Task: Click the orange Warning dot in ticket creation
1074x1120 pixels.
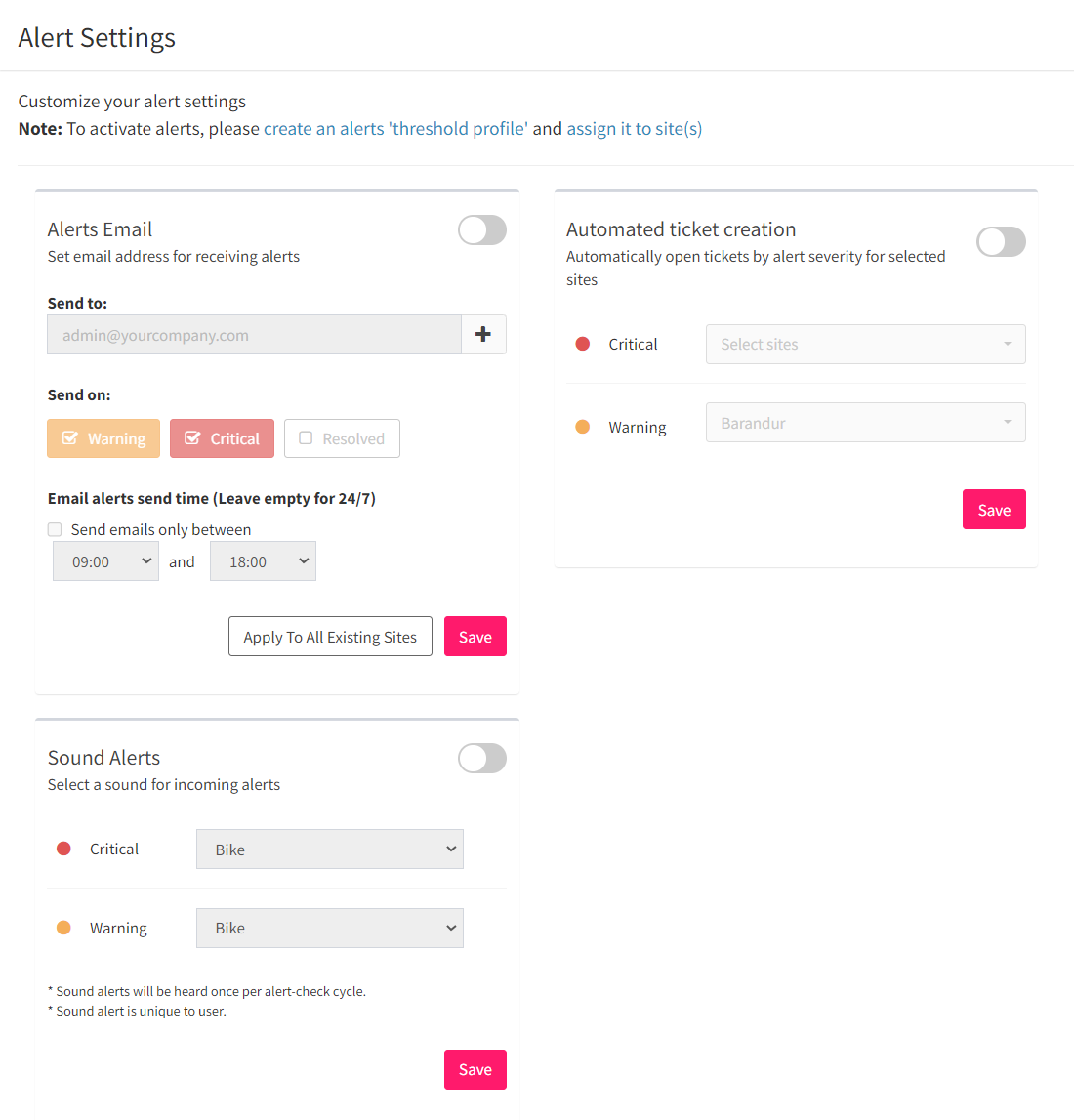Action: coord(583,427)
